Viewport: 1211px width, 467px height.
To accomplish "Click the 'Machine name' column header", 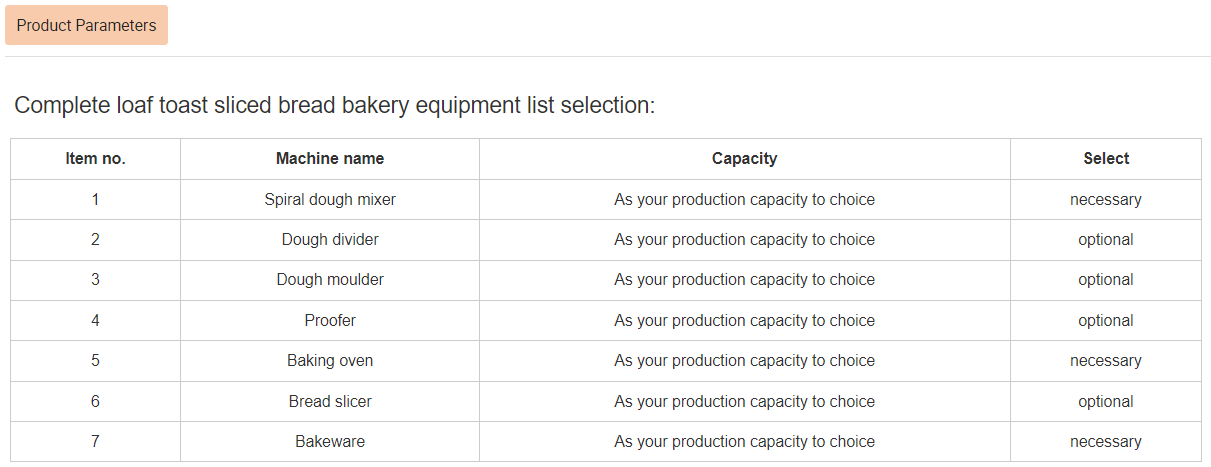I will click(330, 158).
